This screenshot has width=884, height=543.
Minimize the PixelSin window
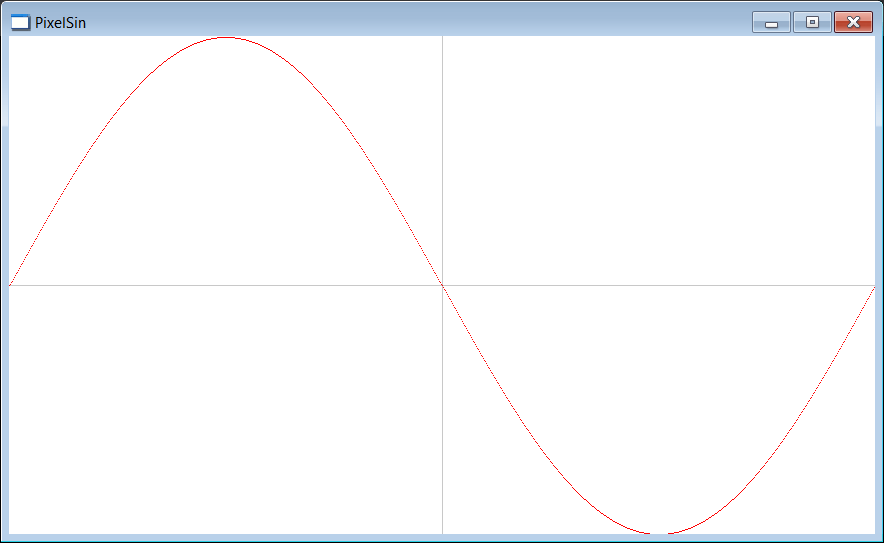pos(771,23)
